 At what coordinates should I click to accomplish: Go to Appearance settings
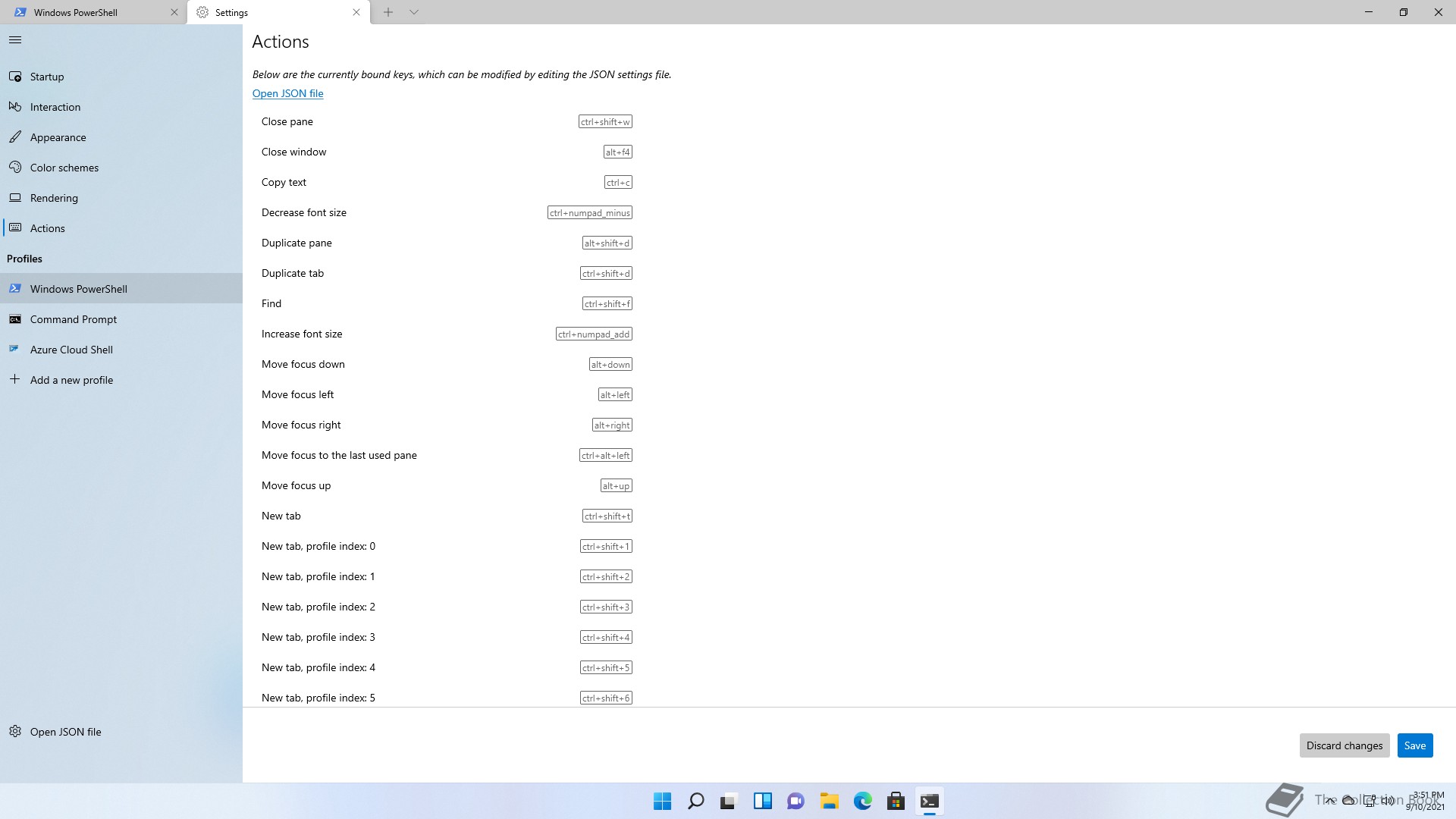point(58,137)
